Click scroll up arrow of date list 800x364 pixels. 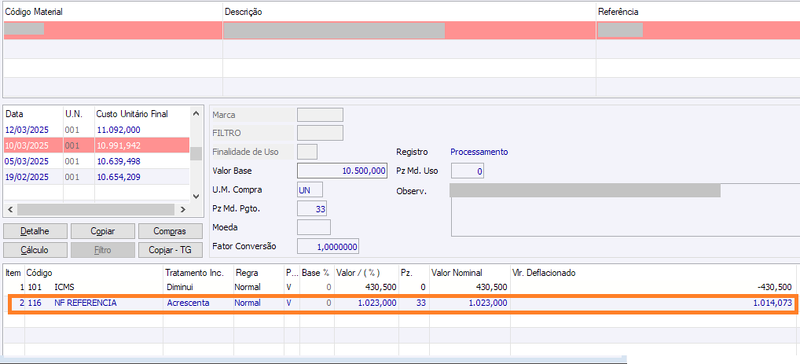(x=195, y=113)
